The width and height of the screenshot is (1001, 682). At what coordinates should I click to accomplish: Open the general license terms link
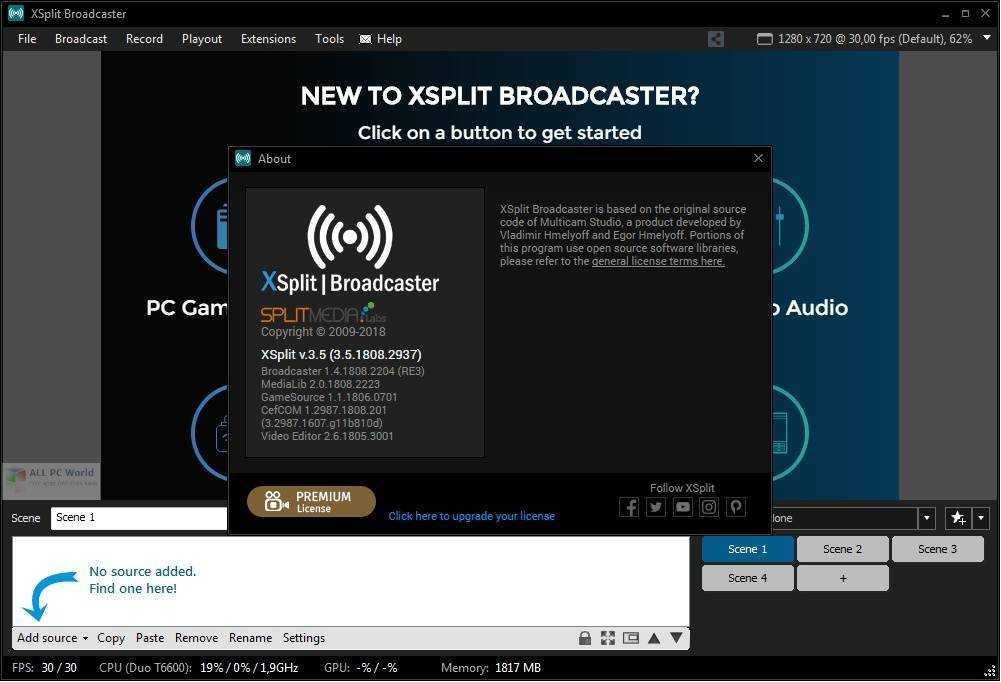point(658,261)
